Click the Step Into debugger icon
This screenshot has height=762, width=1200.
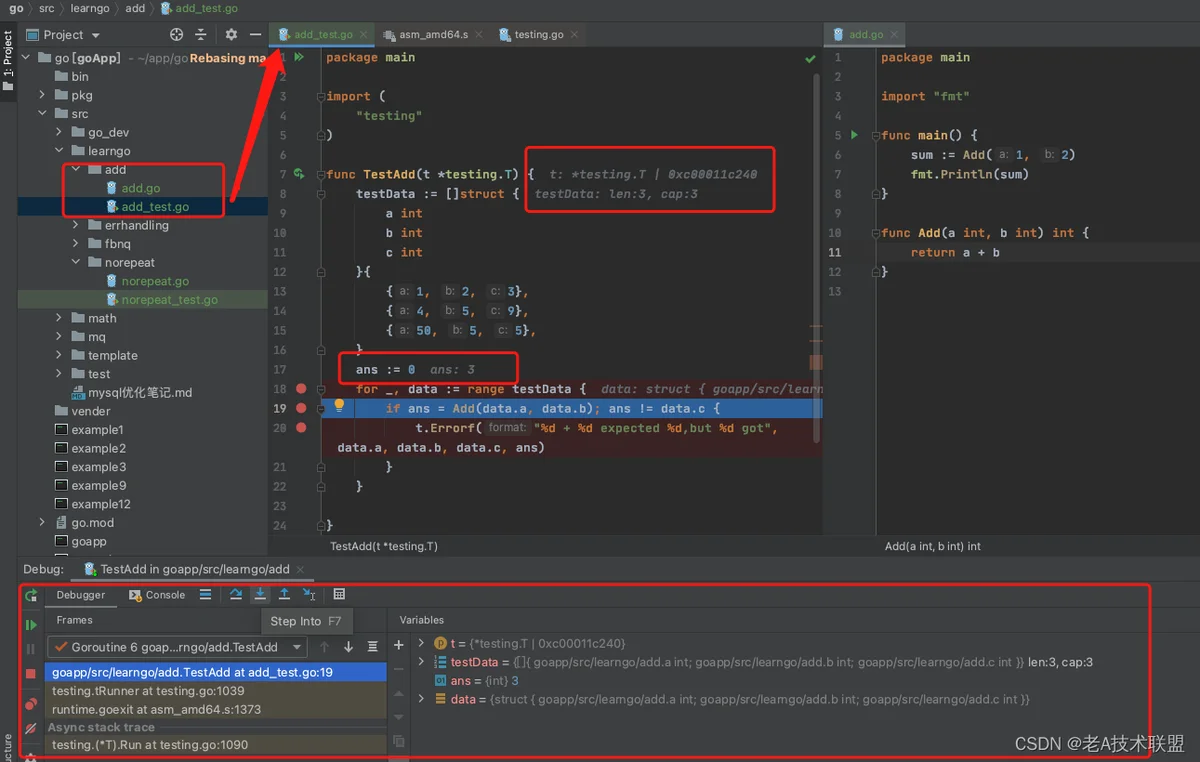pos(260,594)
